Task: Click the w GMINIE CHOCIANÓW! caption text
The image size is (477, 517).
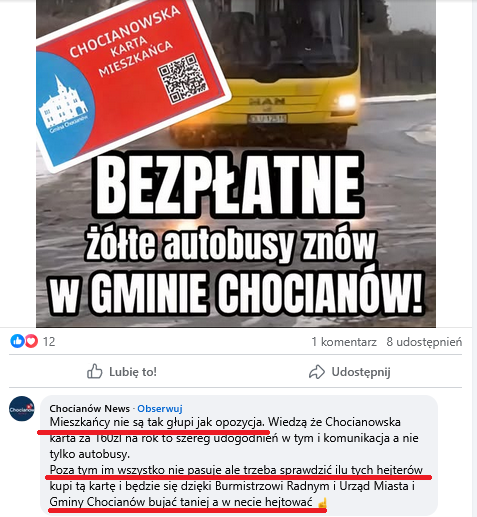Action: pos(237,293)
